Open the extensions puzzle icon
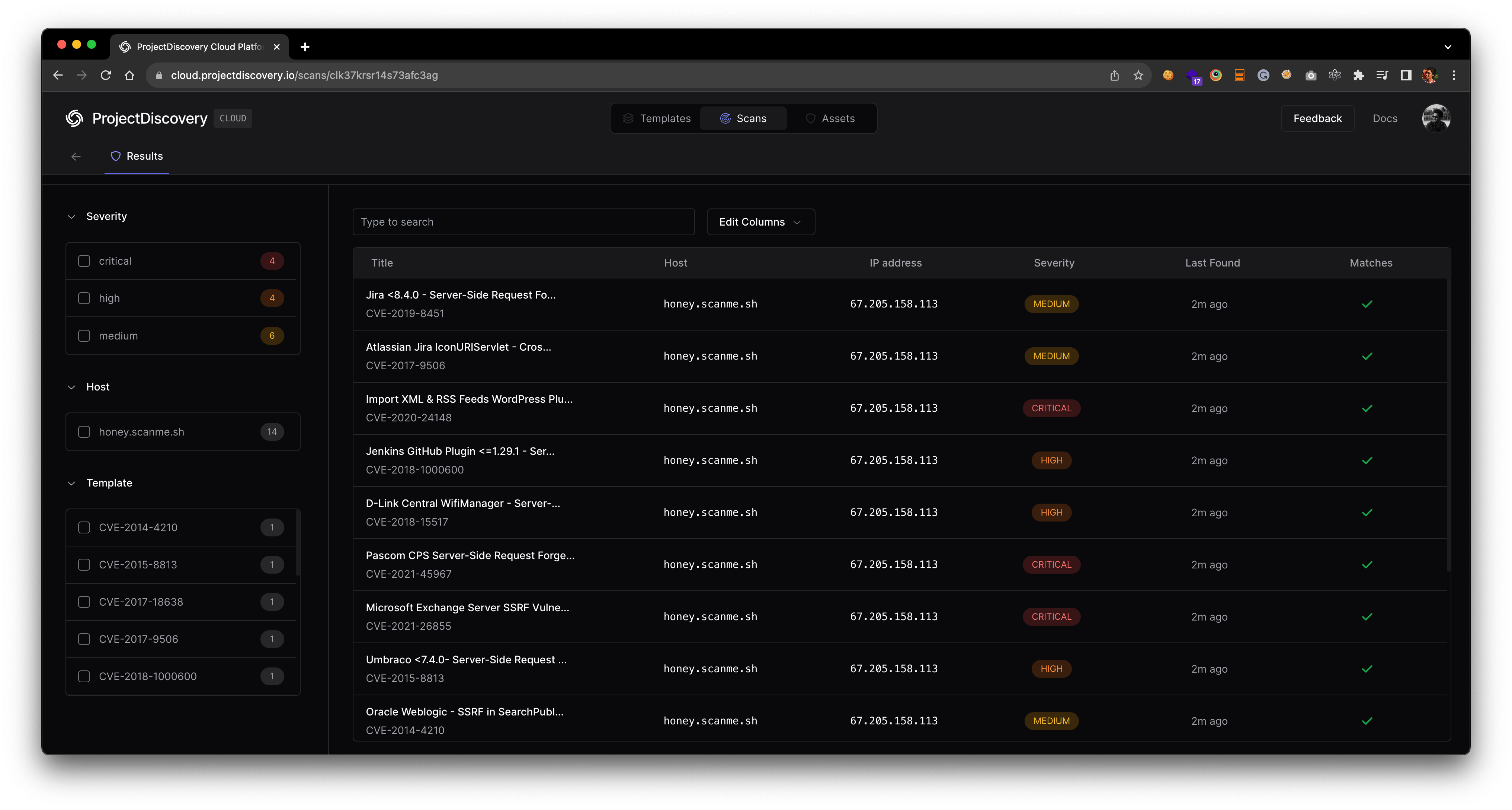 coord(1358,75)
